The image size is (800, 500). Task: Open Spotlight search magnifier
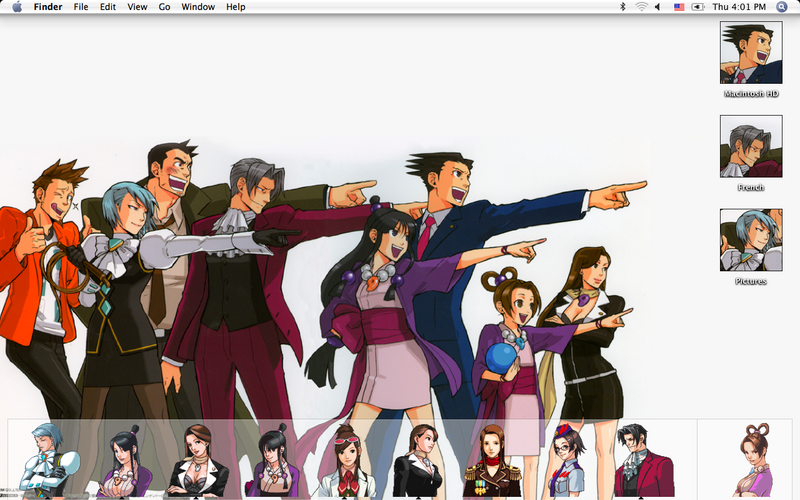[782, 7]
